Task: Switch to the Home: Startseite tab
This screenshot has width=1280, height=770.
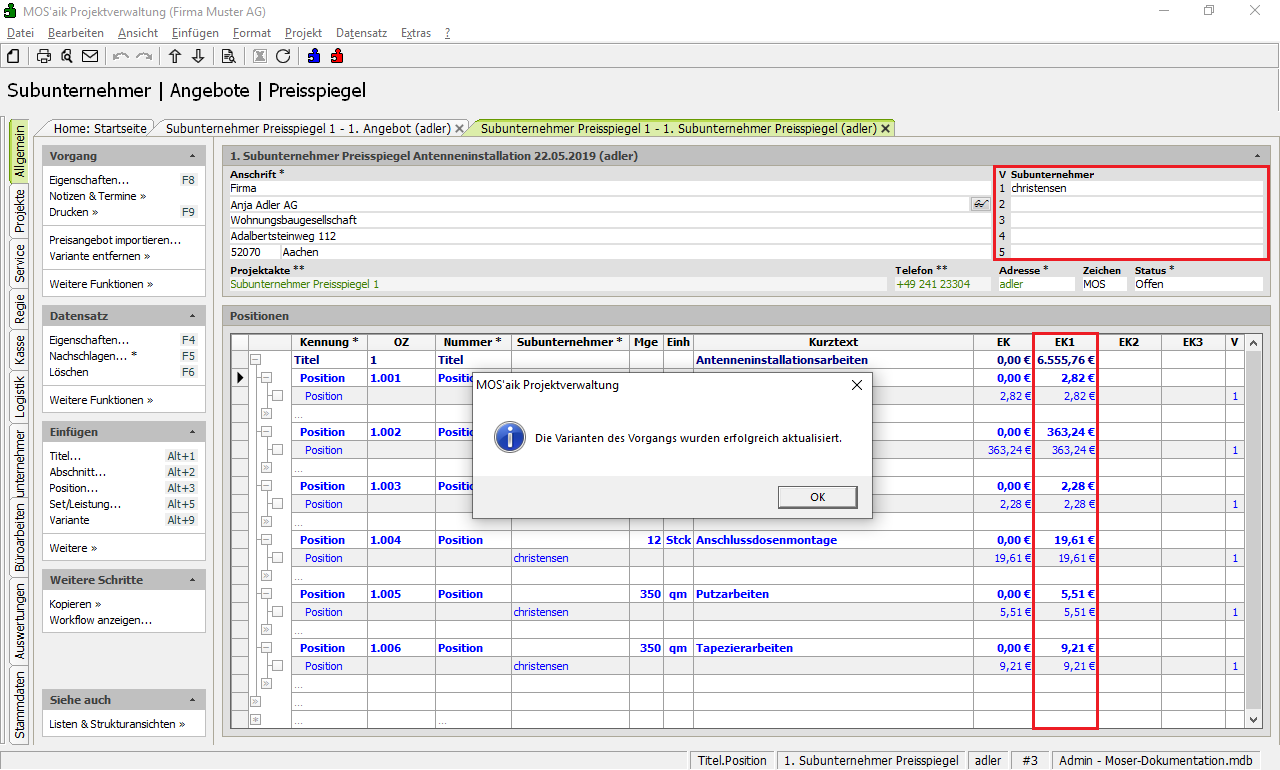Action: click(x=100, y=128)
